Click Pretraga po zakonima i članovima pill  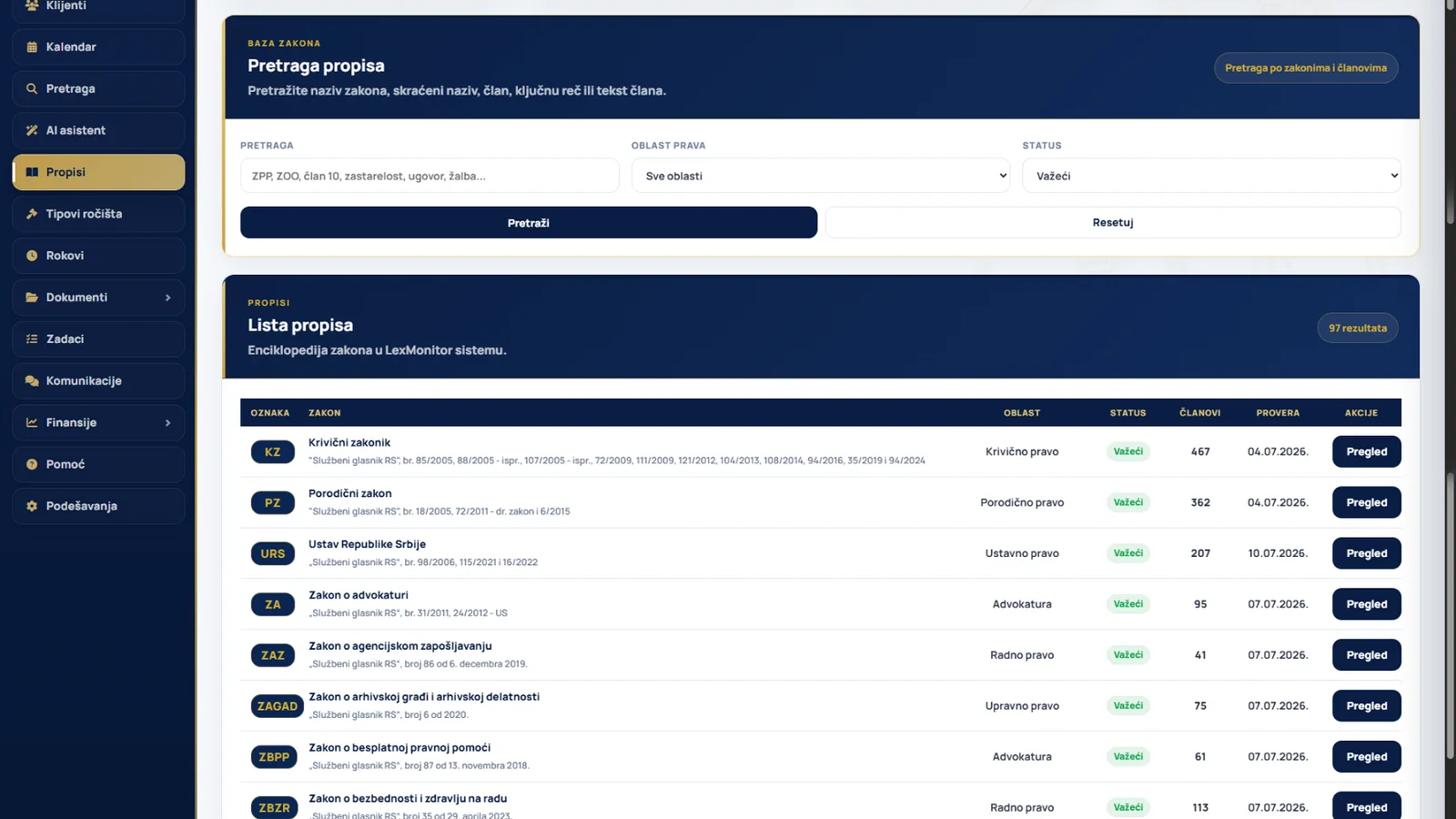coord(1306,68)
